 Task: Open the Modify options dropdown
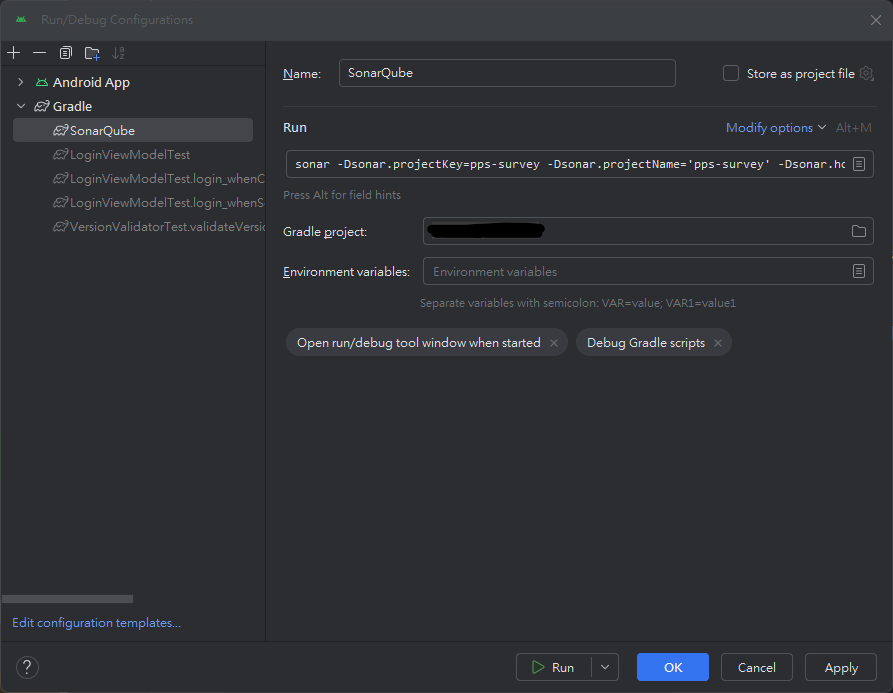click(x=776, y=127)
